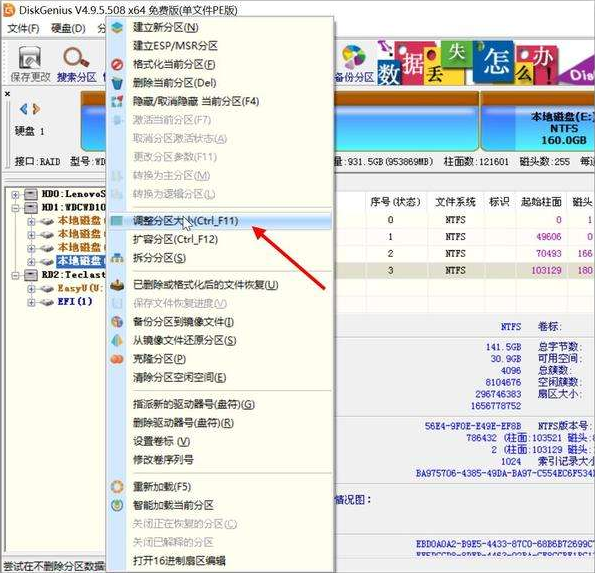
Task: Expand the HD0:Lenovo disk tree node
Action: tap(15, 195)
